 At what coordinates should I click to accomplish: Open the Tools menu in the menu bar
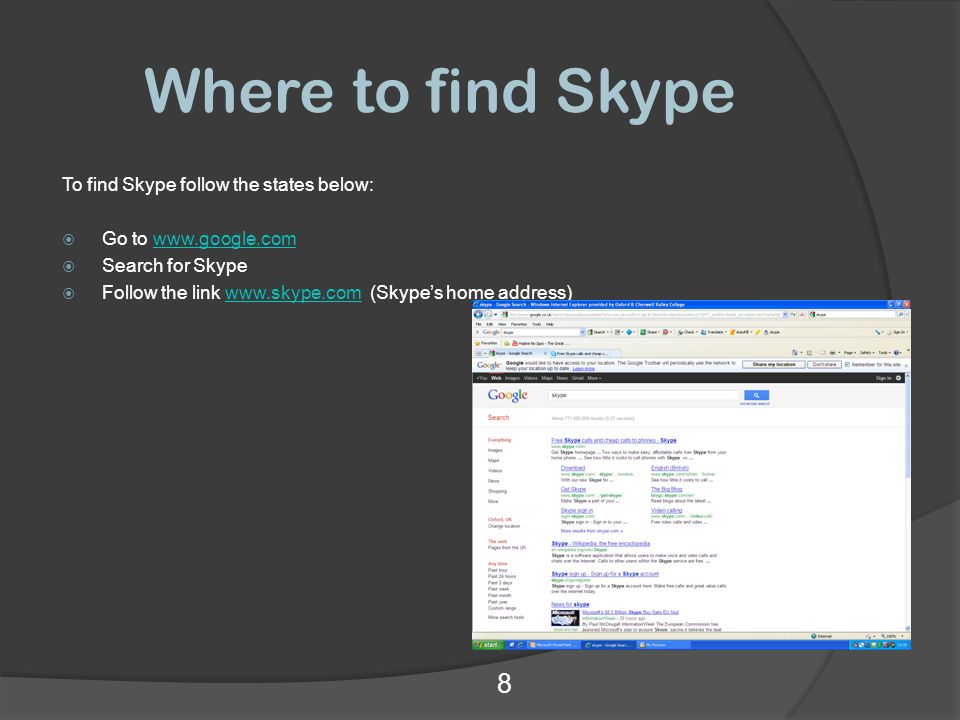[536, 324]
